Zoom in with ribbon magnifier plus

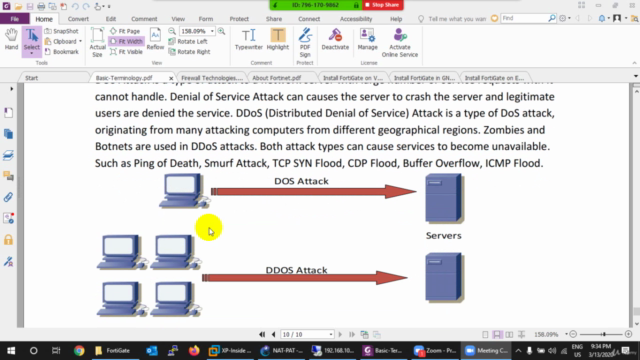tap(221, 31)
